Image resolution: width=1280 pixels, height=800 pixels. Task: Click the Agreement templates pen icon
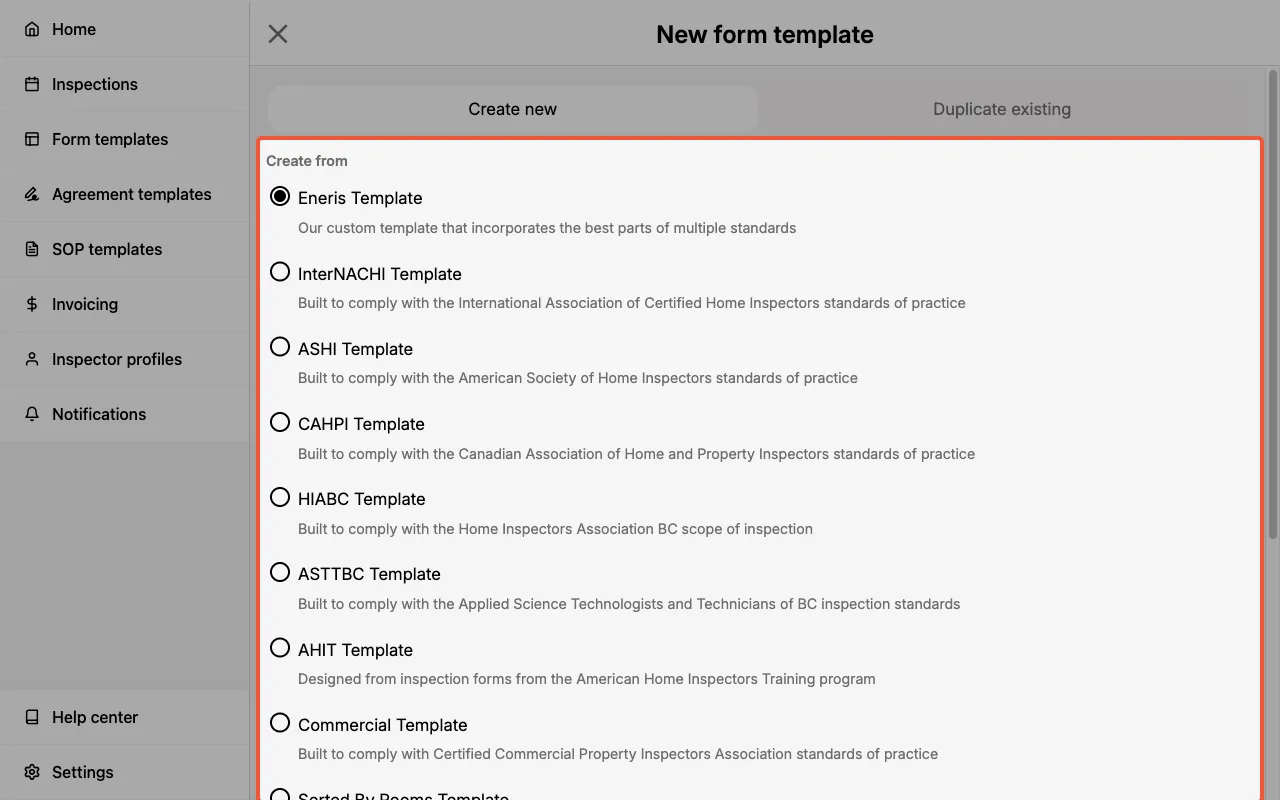pos(33,194)
